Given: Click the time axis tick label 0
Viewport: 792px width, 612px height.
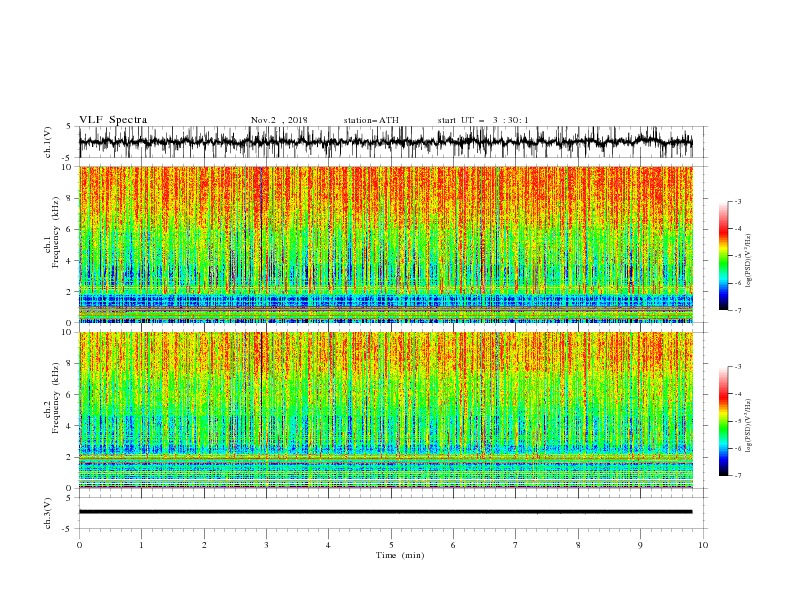Looking at the screenshot, I should click(79, 545).
